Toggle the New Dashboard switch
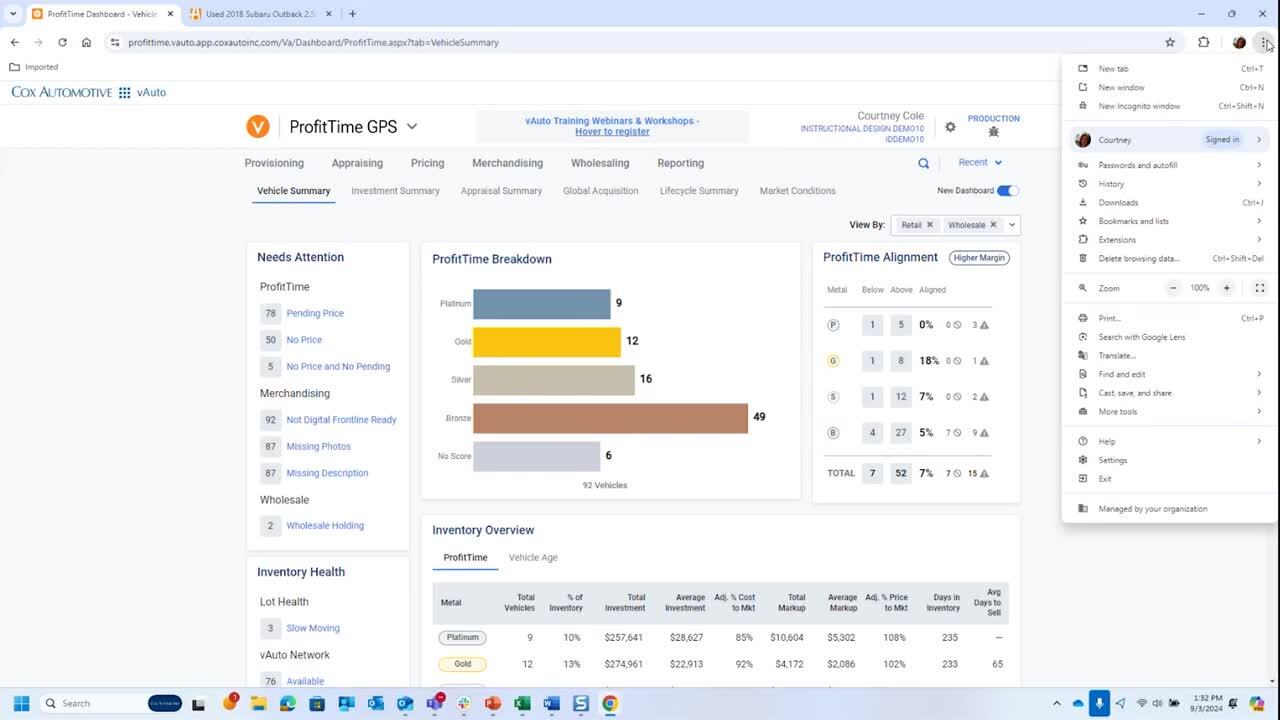The image size is (1280, 720). click(x=1007, y=191)
